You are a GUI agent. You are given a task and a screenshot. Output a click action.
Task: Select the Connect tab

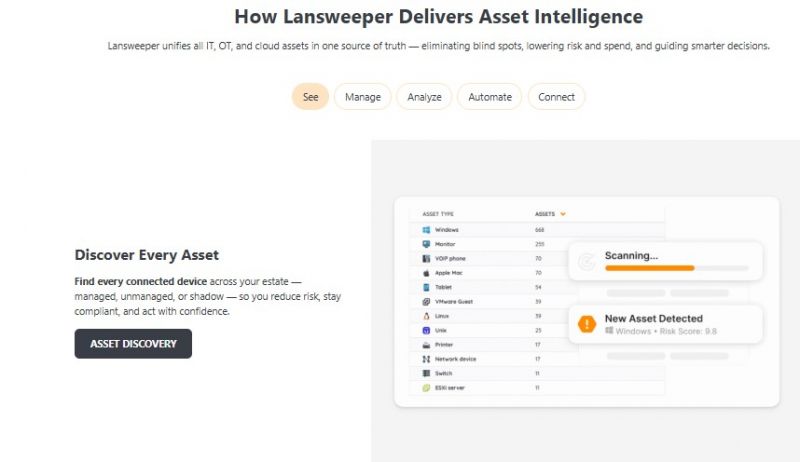[x=556, y=96]
